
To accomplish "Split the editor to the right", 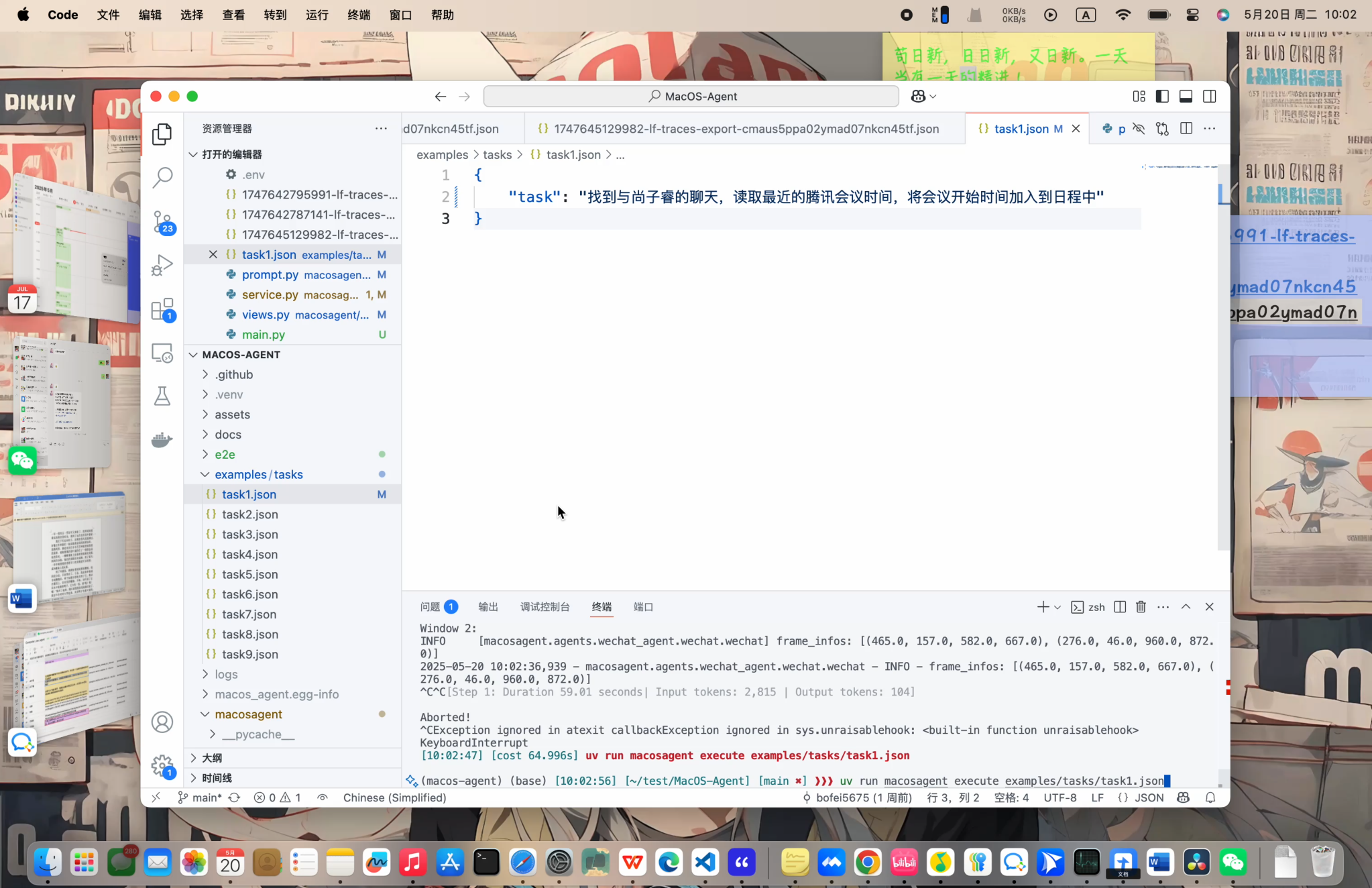I will click(x=1186, y=129).
